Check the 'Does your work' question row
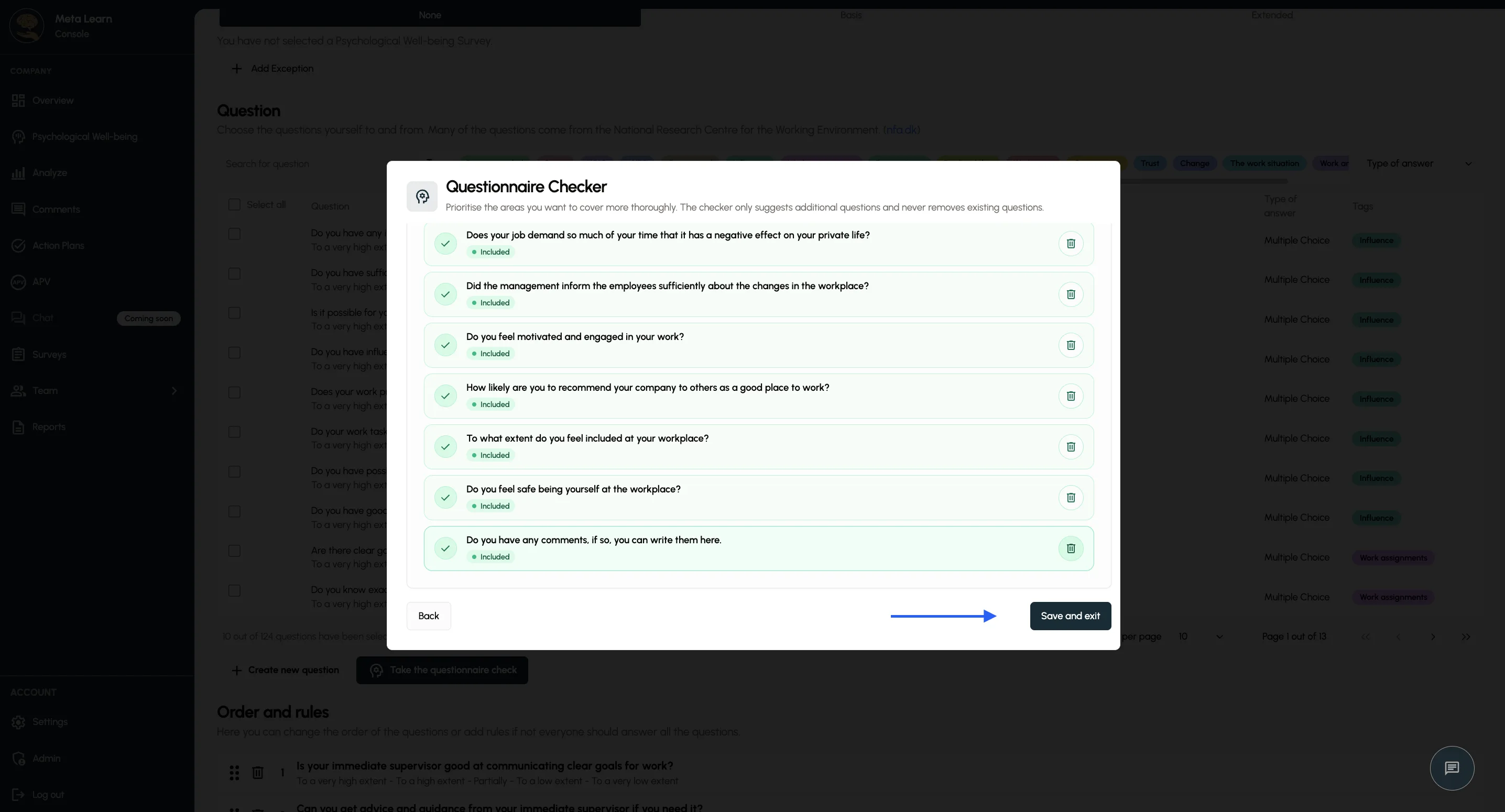The height and width of the screenshot is (812, 1505). pyautogui.click(x=234, y=392)
